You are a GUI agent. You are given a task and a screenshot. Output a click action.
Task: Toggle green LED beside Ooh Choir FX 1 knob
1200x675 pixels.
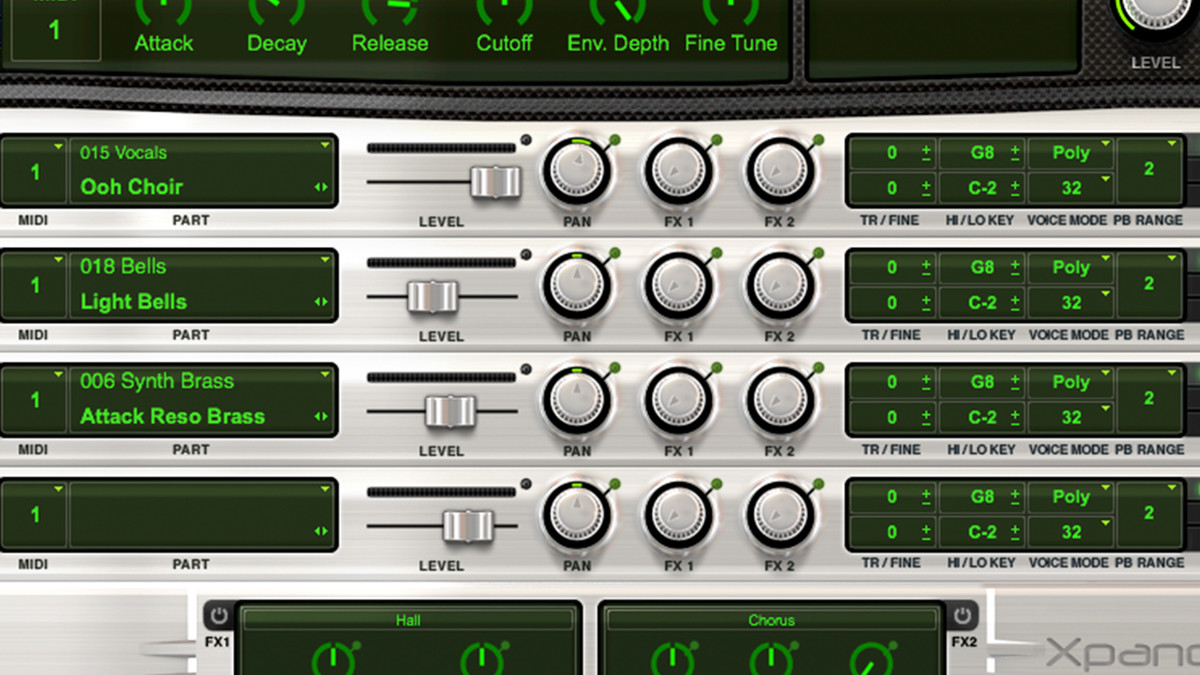(x=717, y=140)
